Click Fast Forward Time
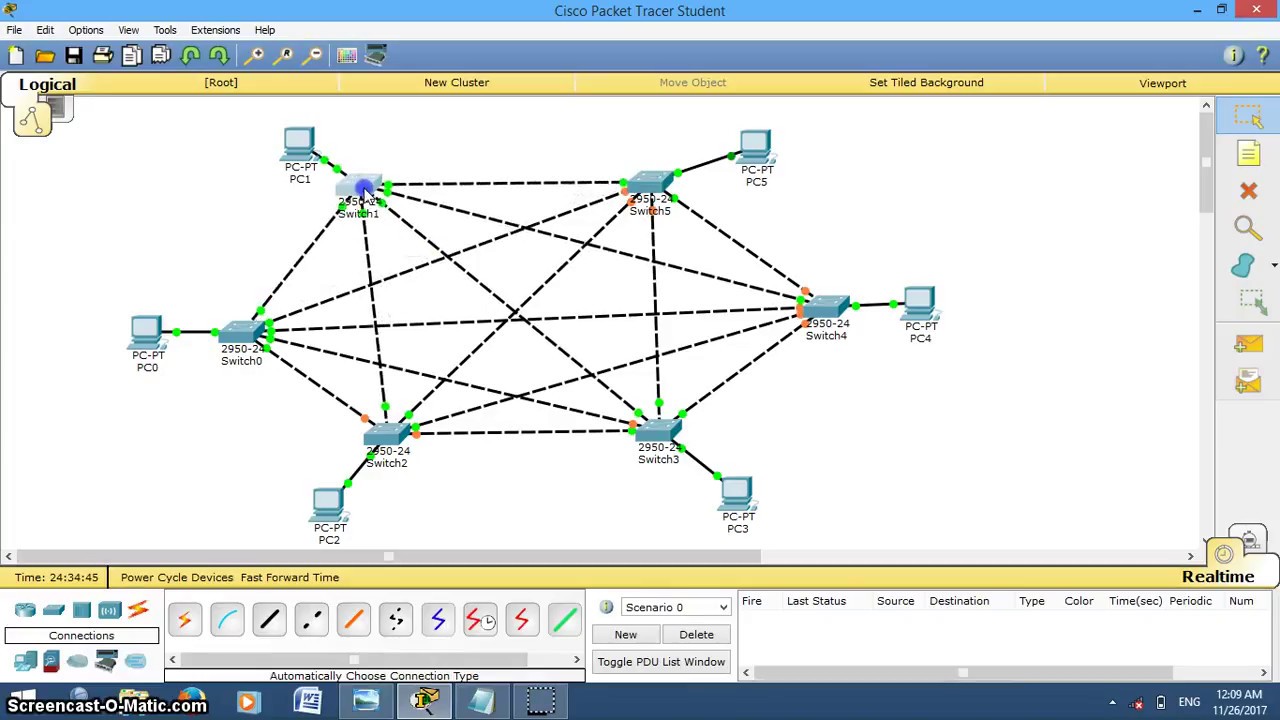Viewport: 1280px width, 720px height. coord(289,577)
